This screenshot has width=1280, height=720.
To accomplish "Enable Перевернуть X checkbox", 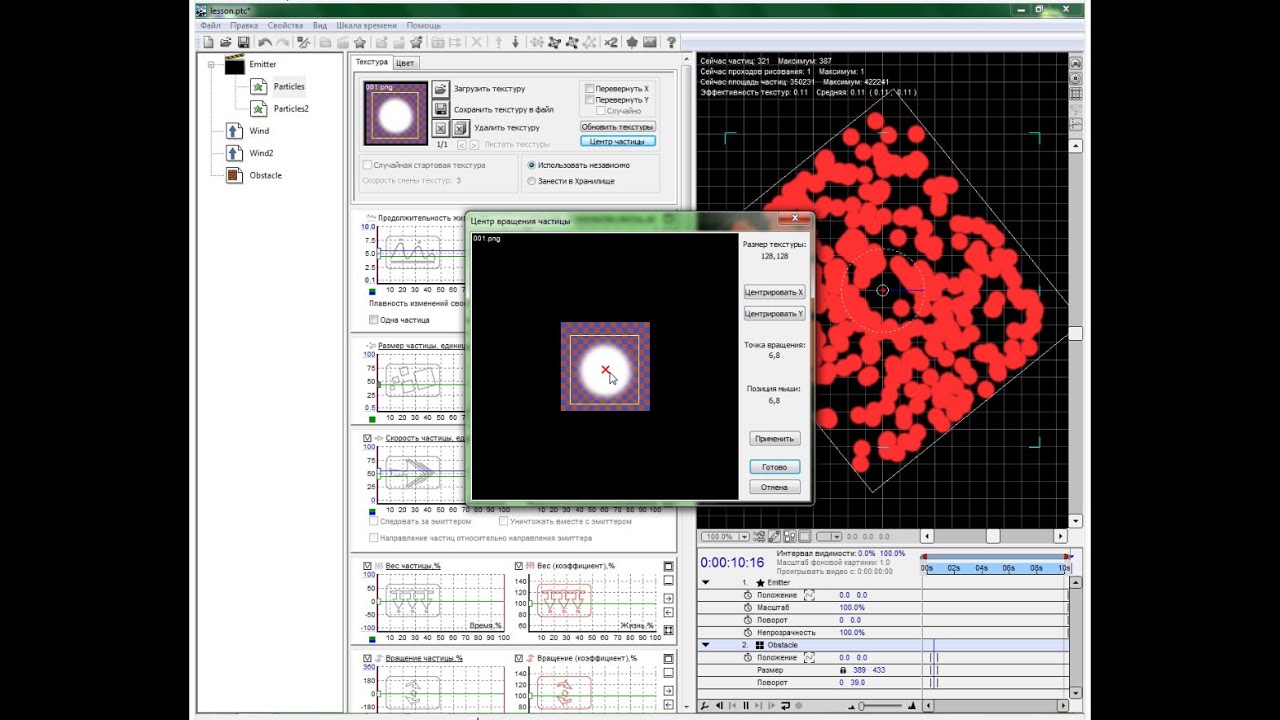I will coord(590,88).
